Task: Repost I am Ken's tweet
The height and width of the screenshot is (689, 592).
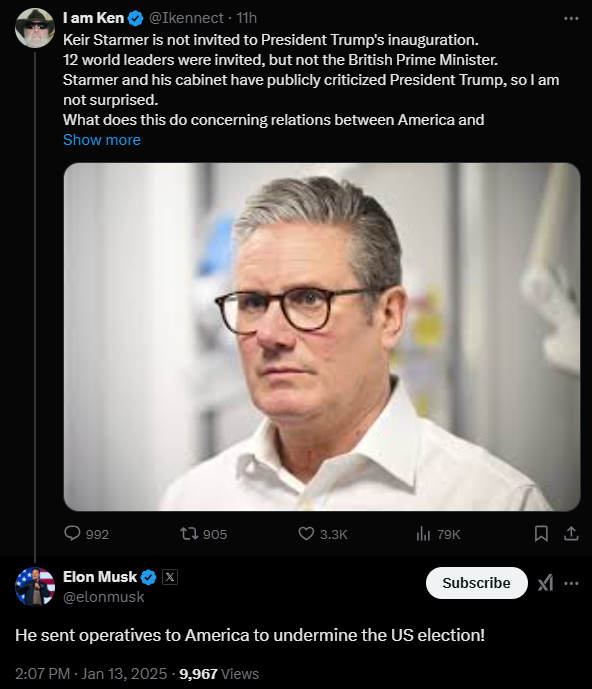Action: 203,534
